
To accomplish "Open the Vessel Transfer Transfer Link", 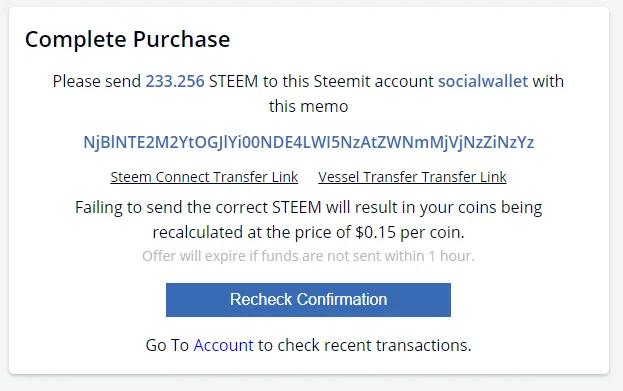I will (x=412, y=177).
